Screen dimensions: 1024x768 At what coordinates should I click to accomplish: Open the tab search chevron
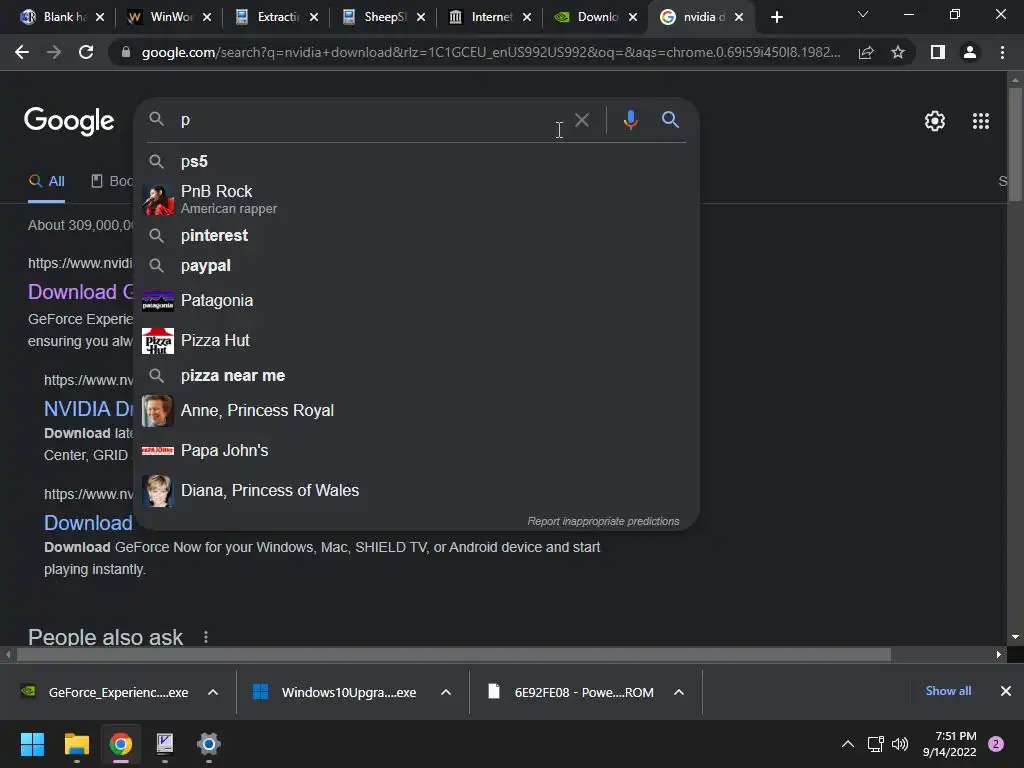click(863, 14)
